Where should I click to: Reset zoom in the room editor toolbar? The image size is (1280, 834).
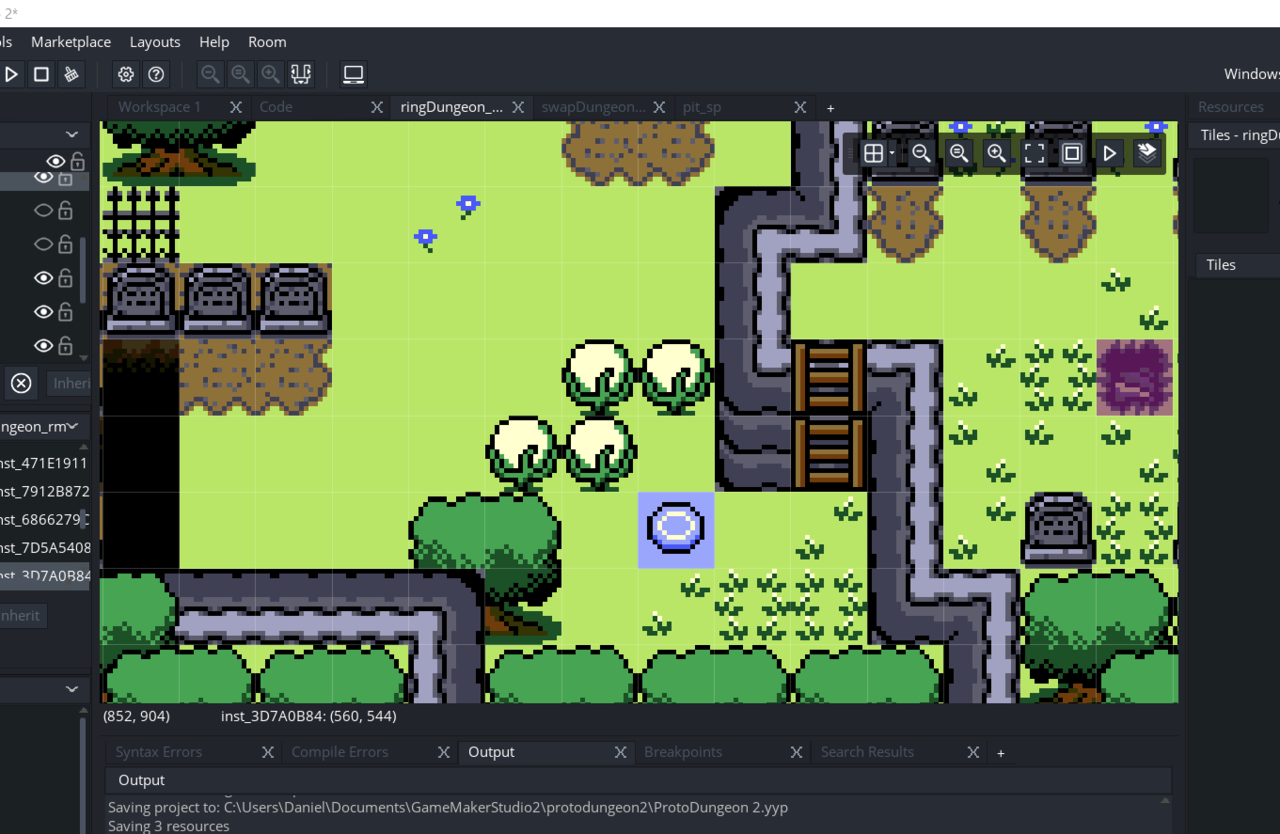[x=959, y=153]
